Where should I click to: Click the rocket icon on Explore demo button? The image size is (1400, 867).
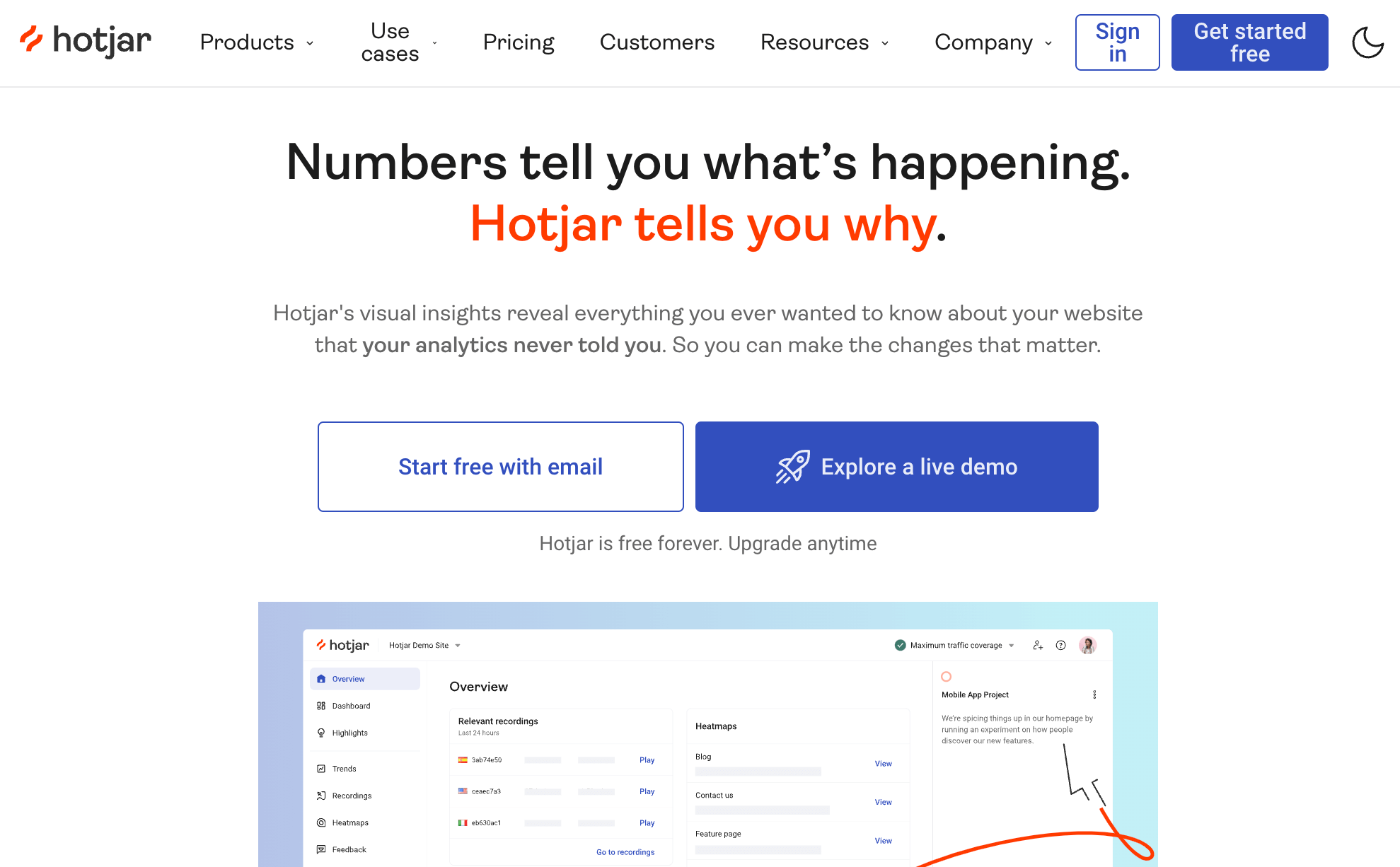click(x=790, y=466)
